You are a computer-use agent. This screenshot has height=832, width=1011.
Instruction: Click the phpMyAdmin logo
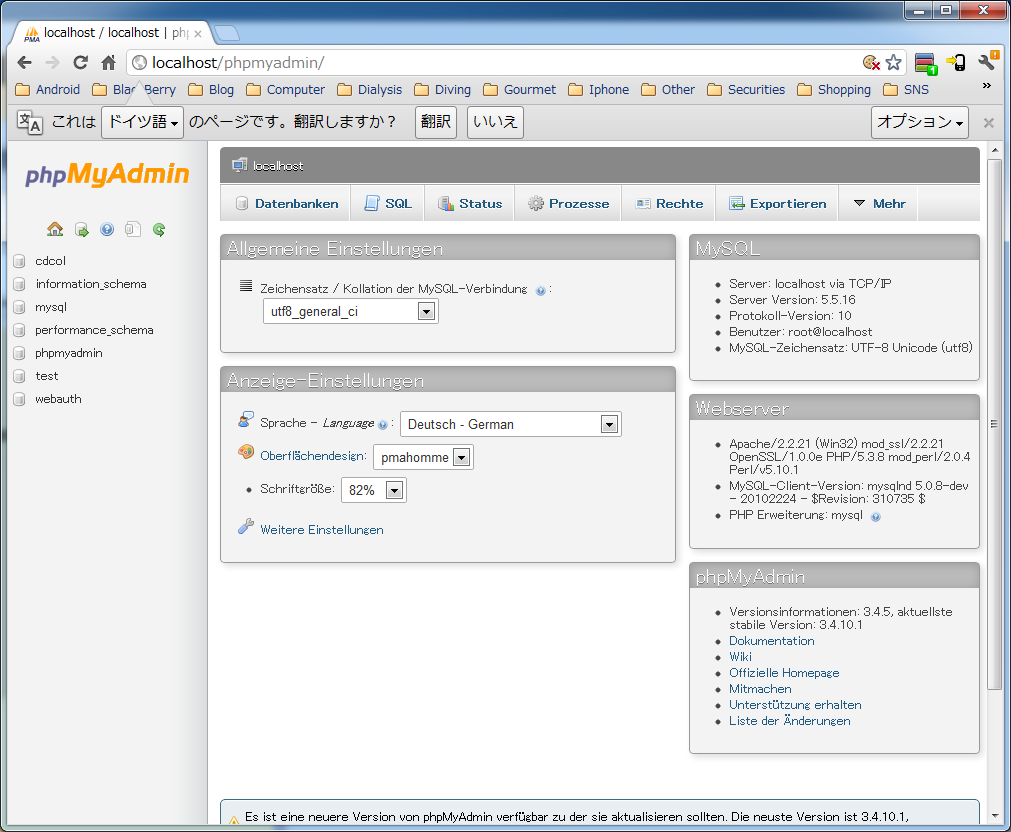(x=107, y=174)
